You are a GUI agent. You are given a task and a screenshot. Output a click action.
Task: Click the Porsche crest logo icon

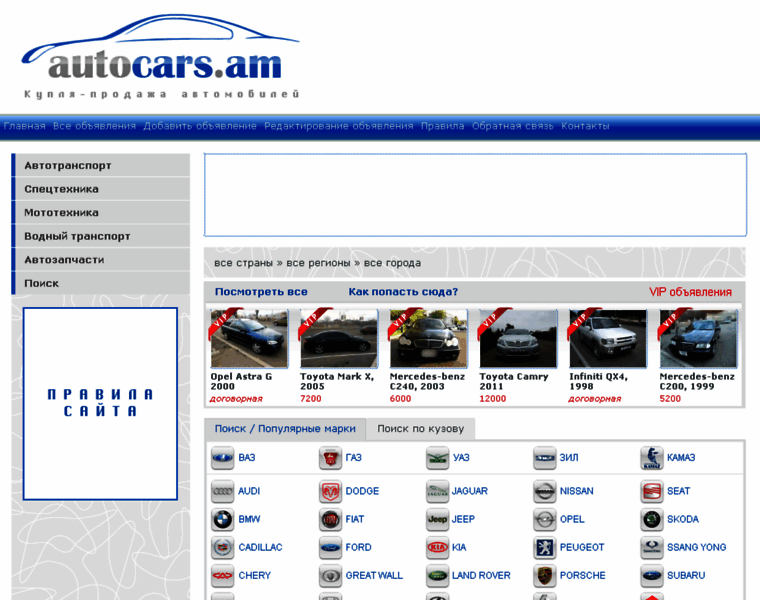(544, 576)
